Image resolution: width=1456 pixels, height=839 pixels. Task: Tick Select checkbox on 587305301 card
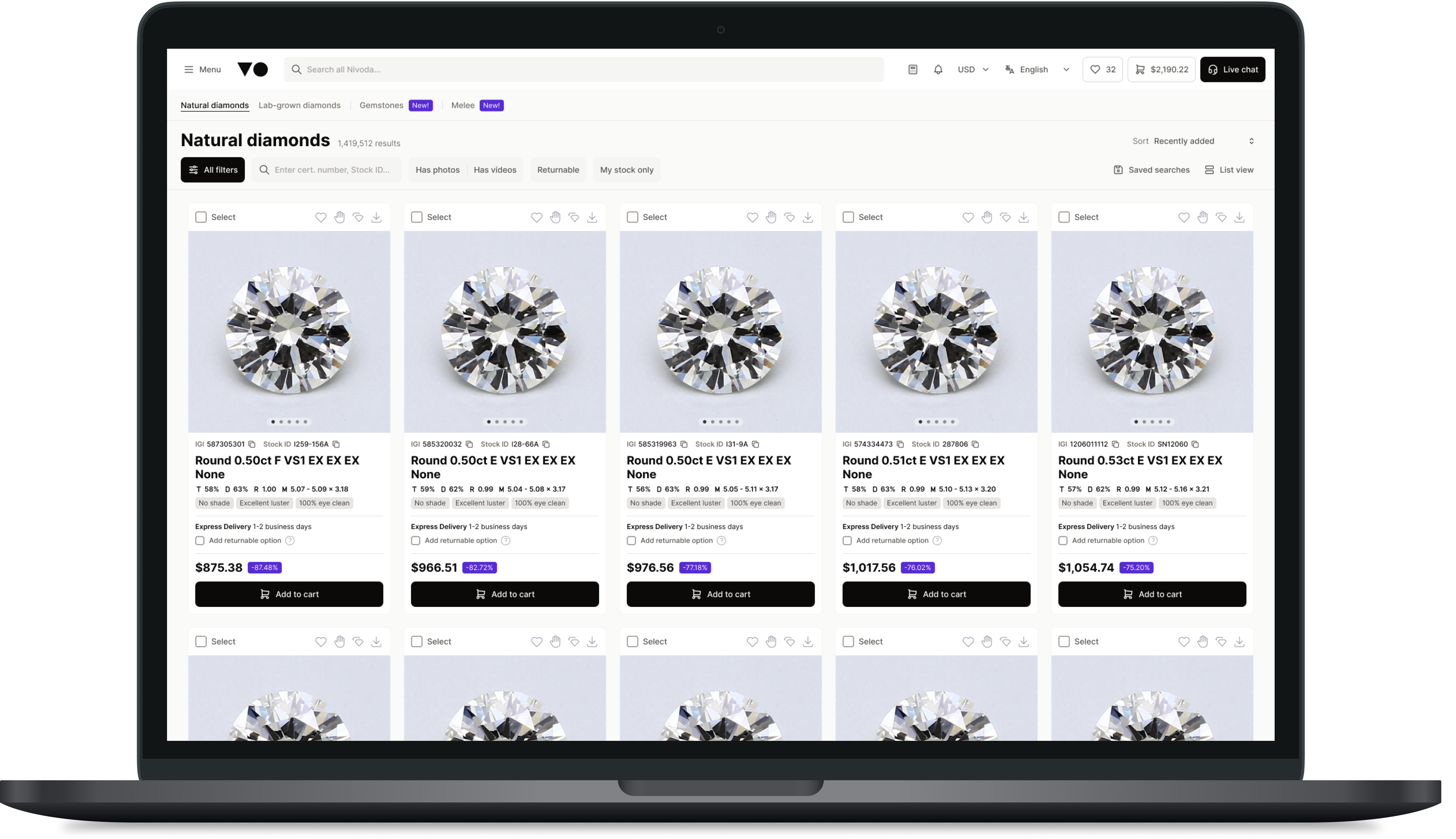(x=201, y=217)
